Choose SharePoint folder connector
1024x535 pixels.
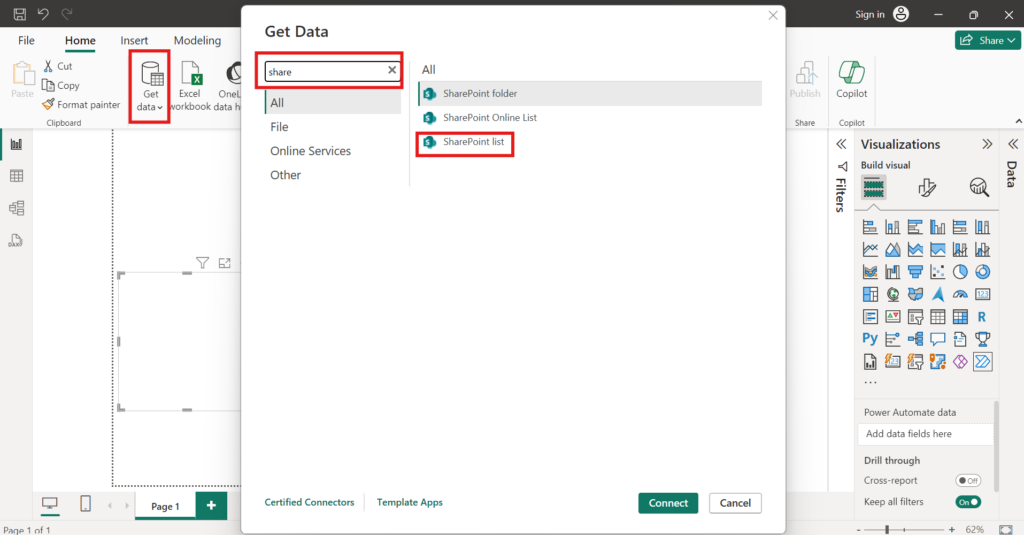[x=590, y=93]
